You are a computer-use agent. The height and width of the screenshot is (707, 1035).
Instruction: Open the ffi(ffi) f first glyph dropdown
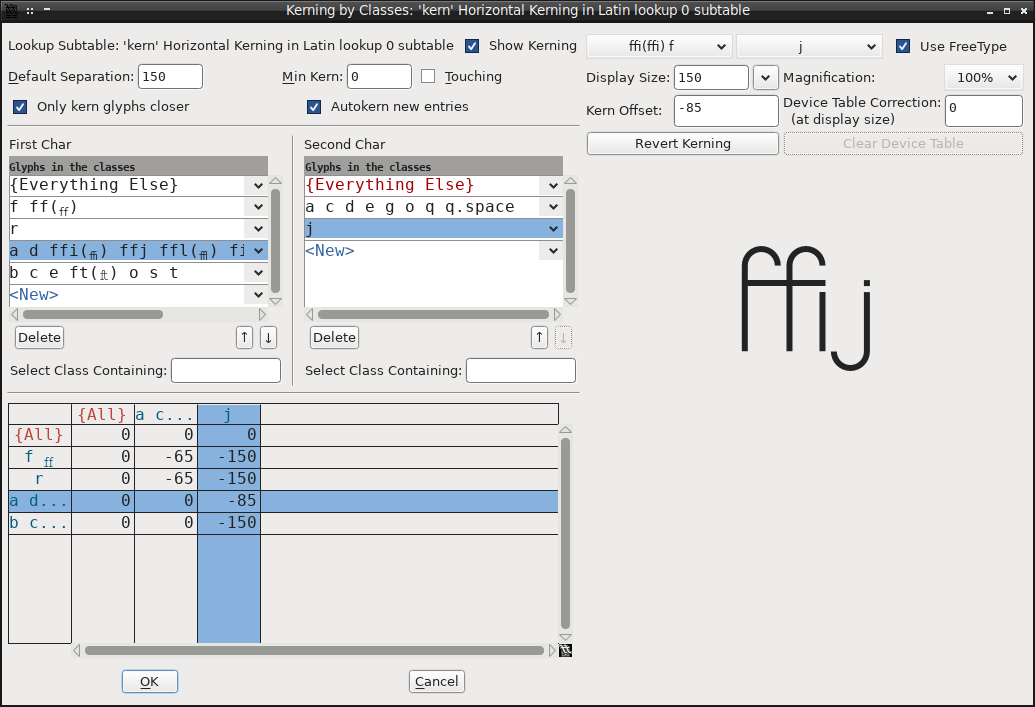(x=659, y=46)
